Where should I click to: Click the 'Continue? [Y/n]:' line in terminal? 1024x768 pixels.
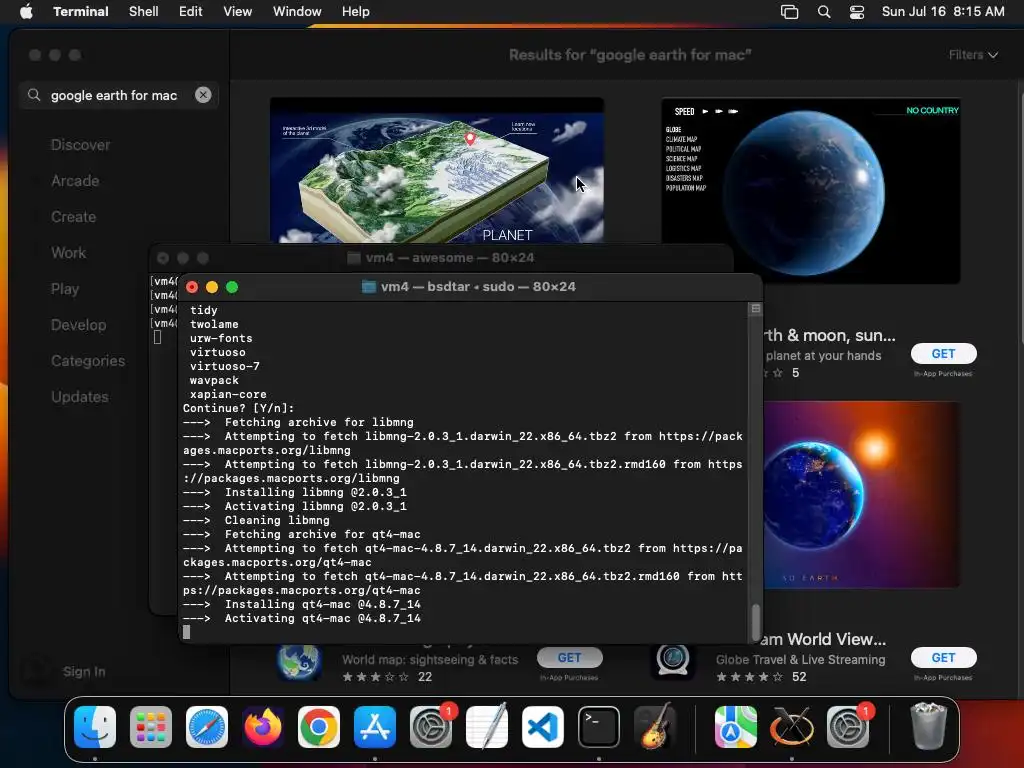coord(238,408)
